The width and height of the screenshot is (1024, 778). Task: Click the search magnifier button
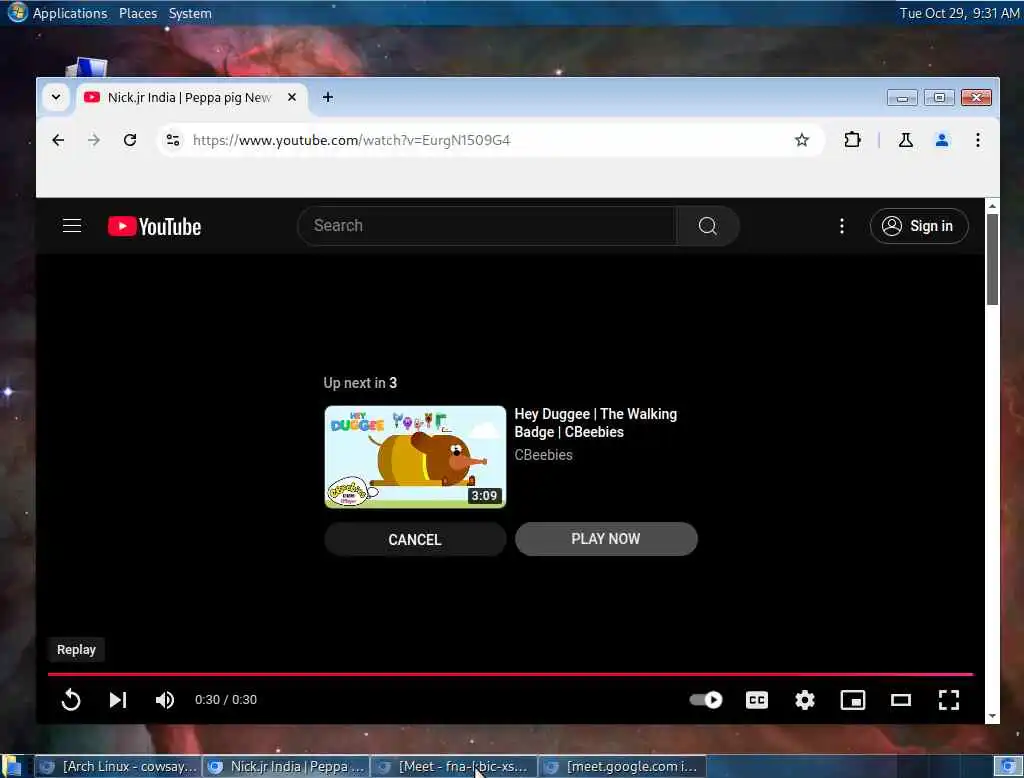click(x=708, y=226)
